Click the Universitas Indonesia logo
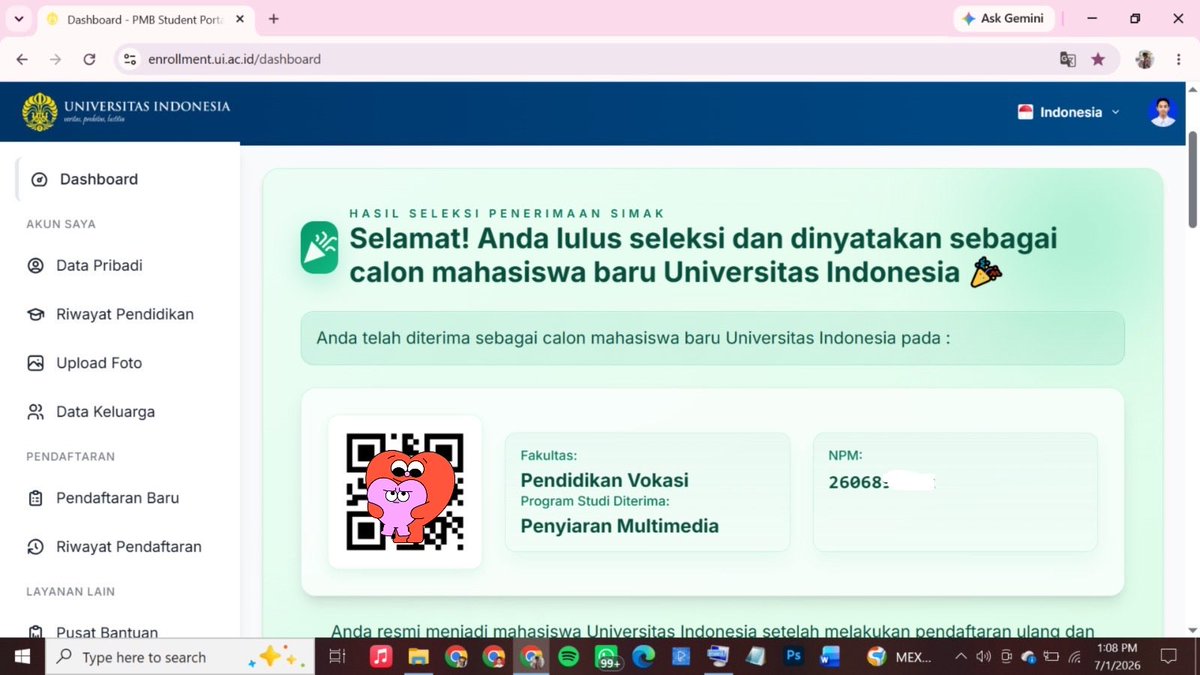This screenshot has height=675, width=1200. click(x=126, y=112)
